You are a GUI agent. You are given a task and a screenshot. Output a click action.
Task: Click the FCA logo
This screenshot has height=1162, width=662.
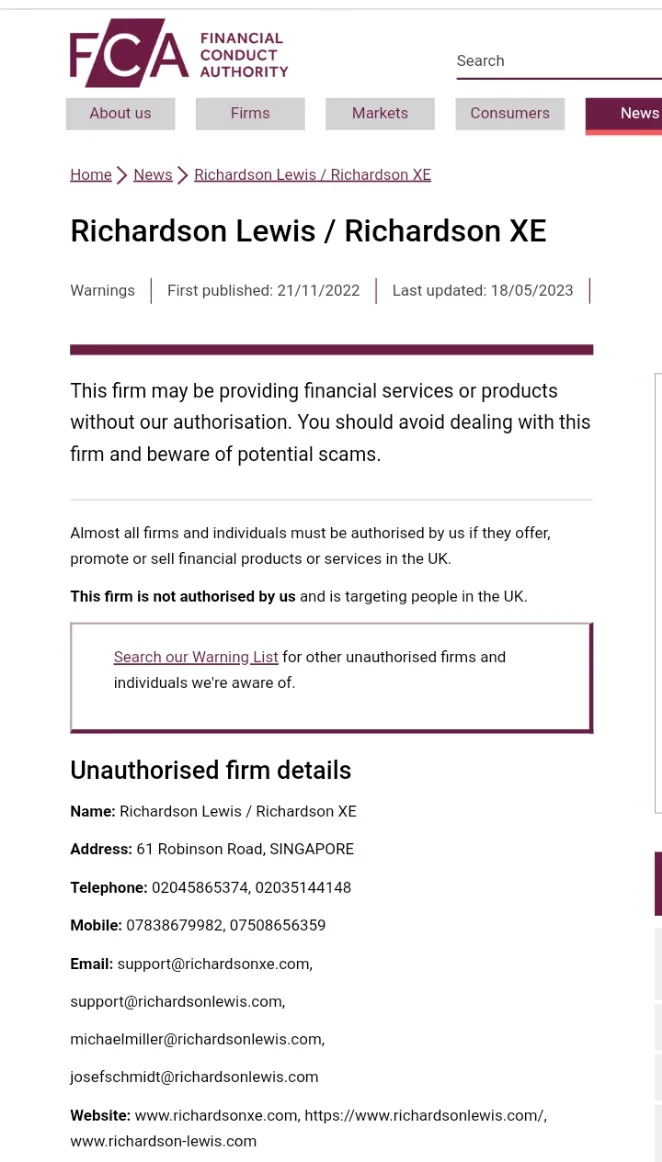tap(130, 53)
